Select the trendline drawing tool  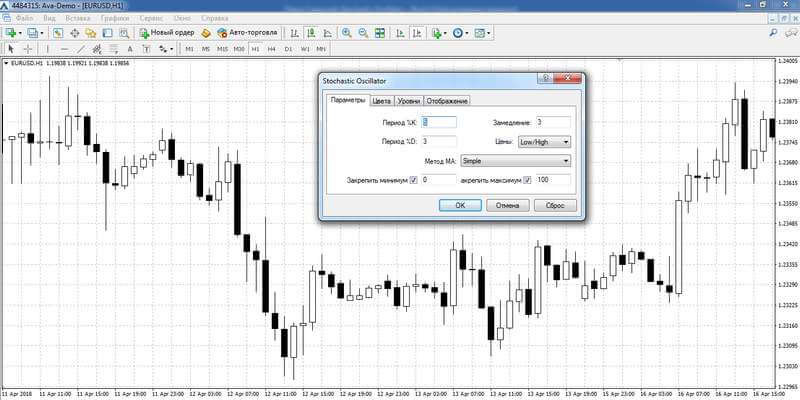81,49
